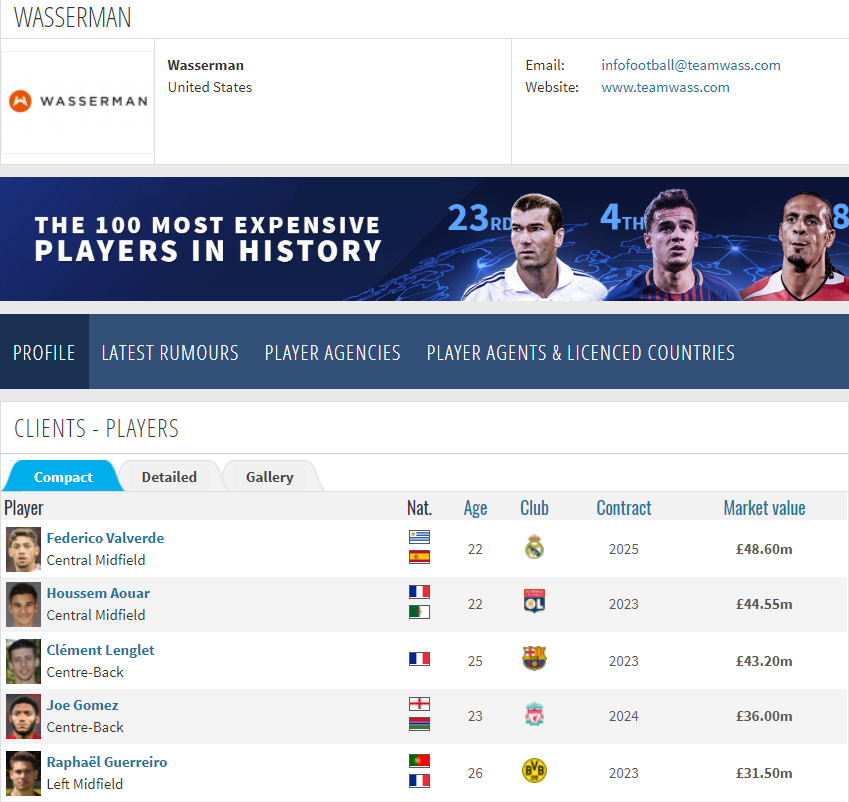Click the WASSERMAN page title
The image size is (849, 802).
click(73, 17)
